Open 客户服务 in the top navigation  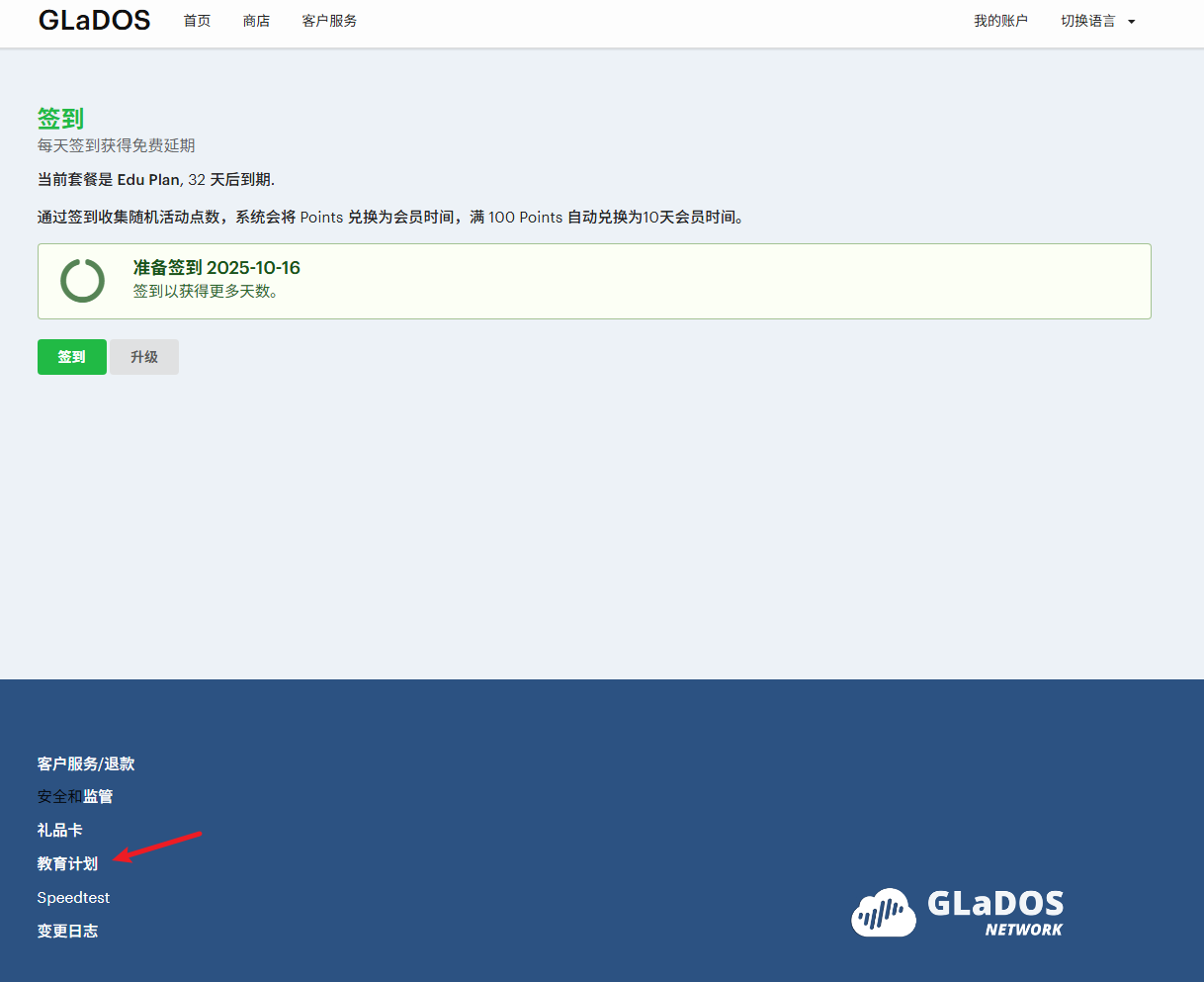click(x=329, y=21)
